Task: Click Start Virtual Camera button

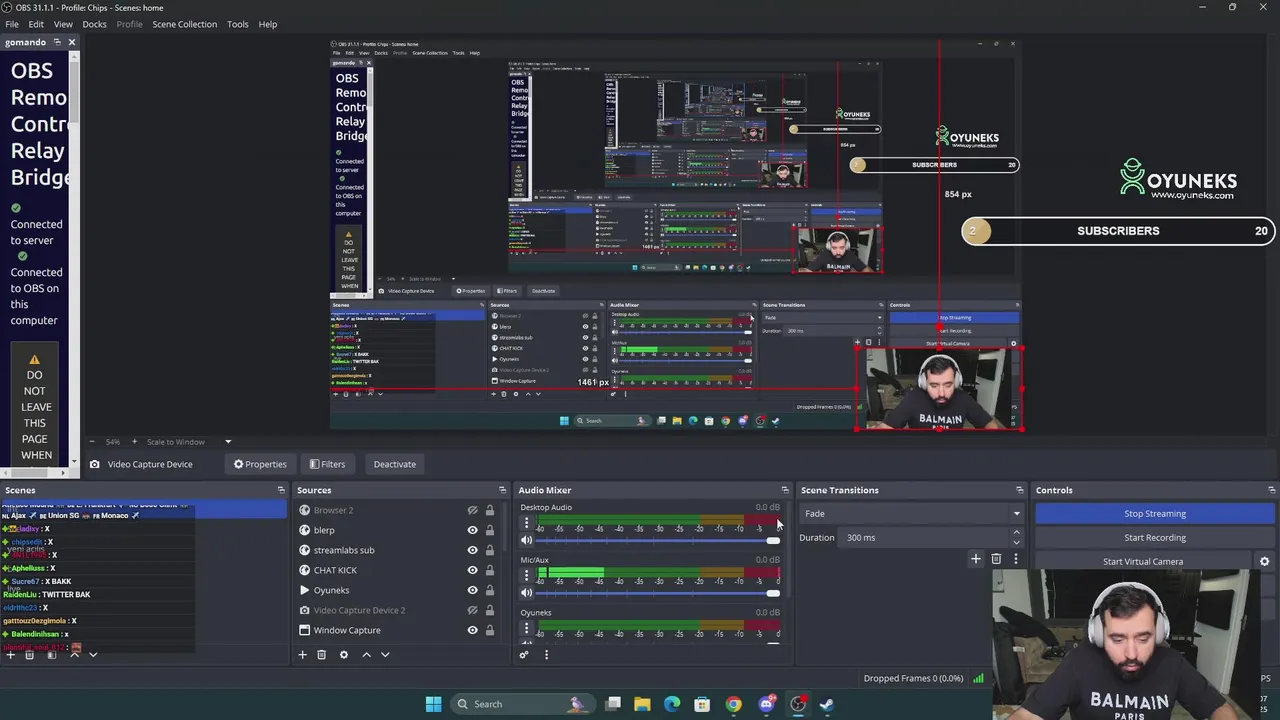Action: point(1143,562)
